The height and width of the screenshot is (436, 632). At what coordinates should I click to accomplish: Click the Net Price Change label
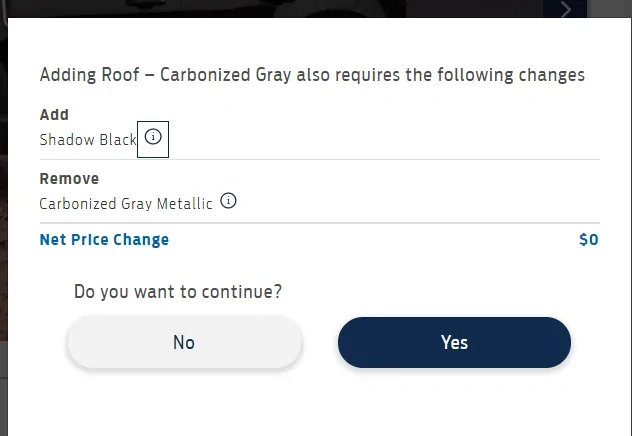pyautogui.click(x=104, y=240)
